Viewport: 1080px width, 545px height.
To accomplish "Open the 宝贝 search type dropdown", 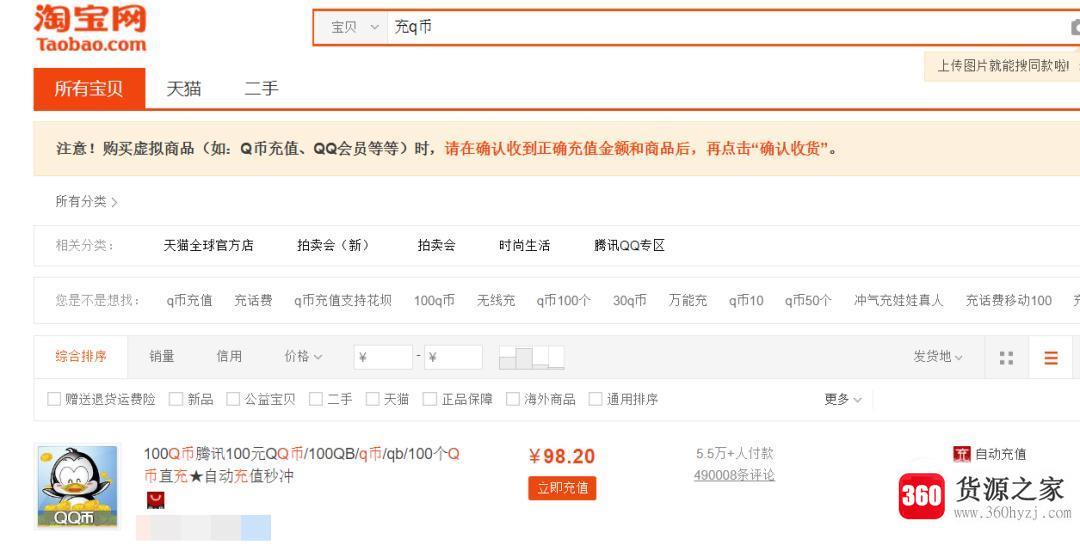I will click(353, 28).
